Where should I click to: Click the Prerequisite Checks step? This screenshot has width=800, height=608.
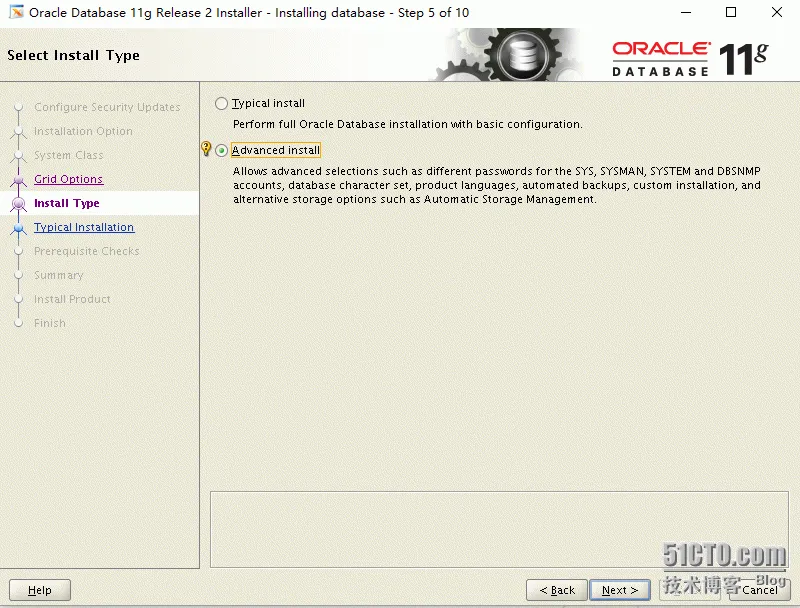point(86,251)
